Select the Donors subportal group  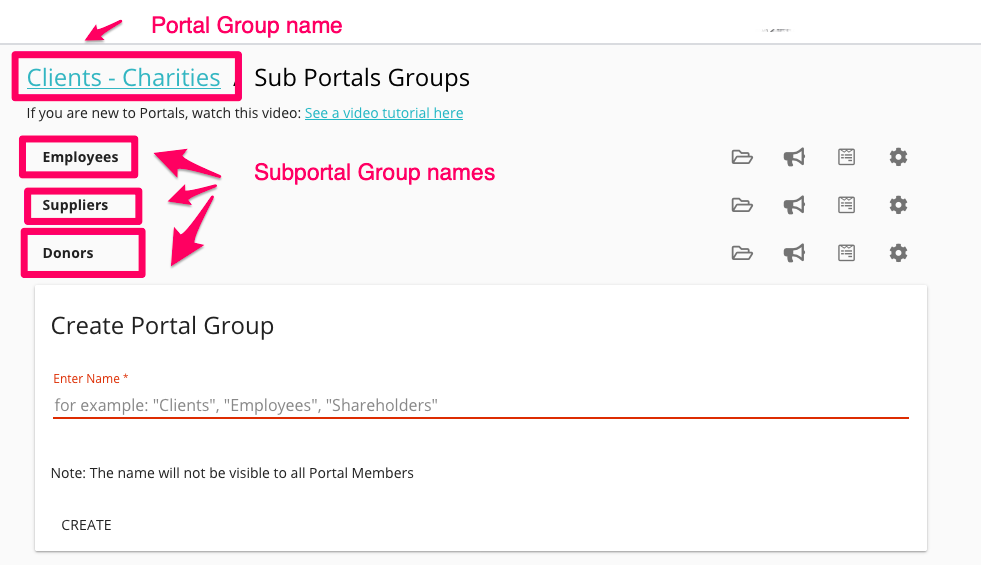[68, 253]
